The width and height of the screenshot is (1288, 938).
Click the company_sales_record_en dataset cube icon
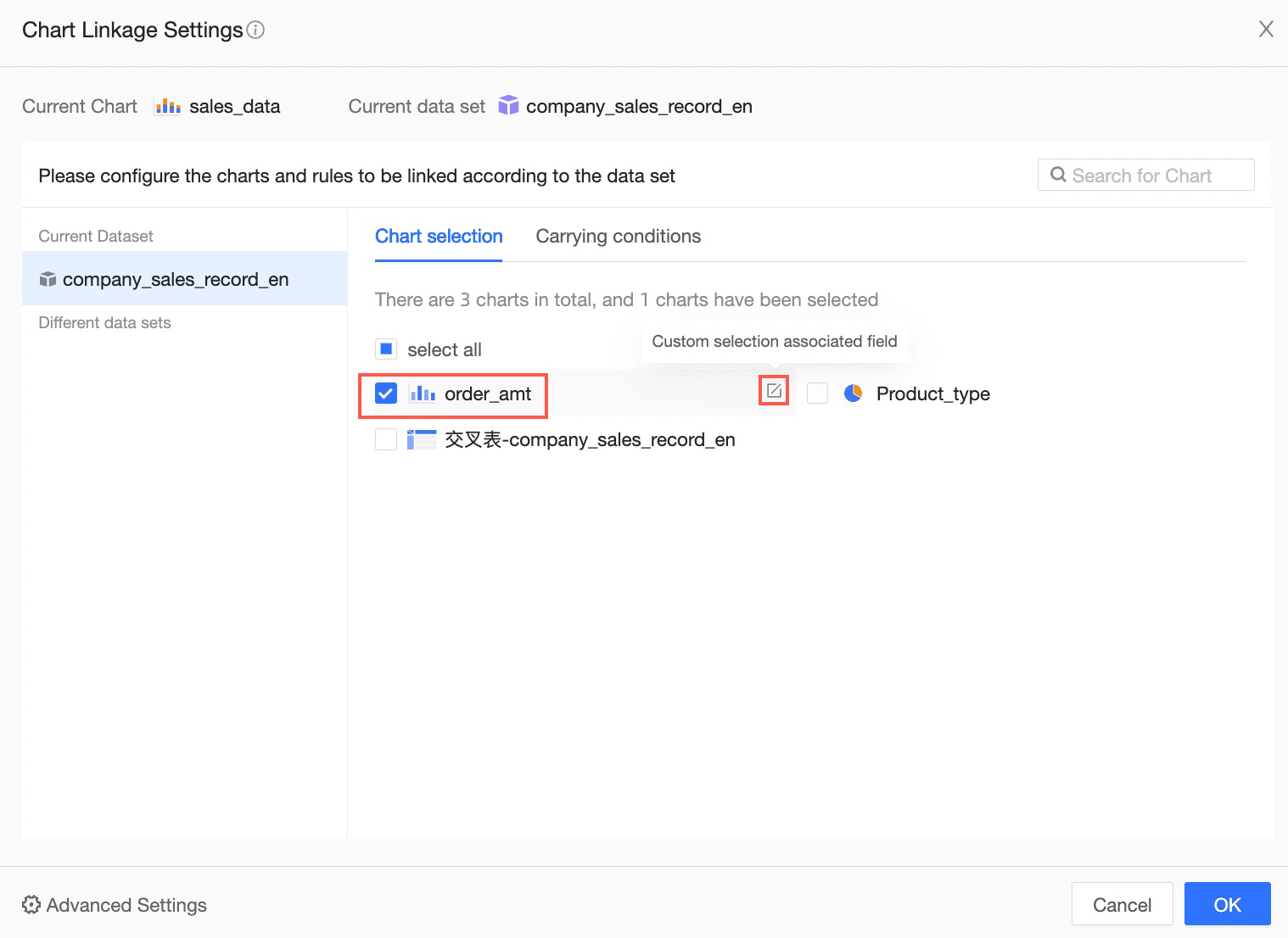click(x=508, y=106)
